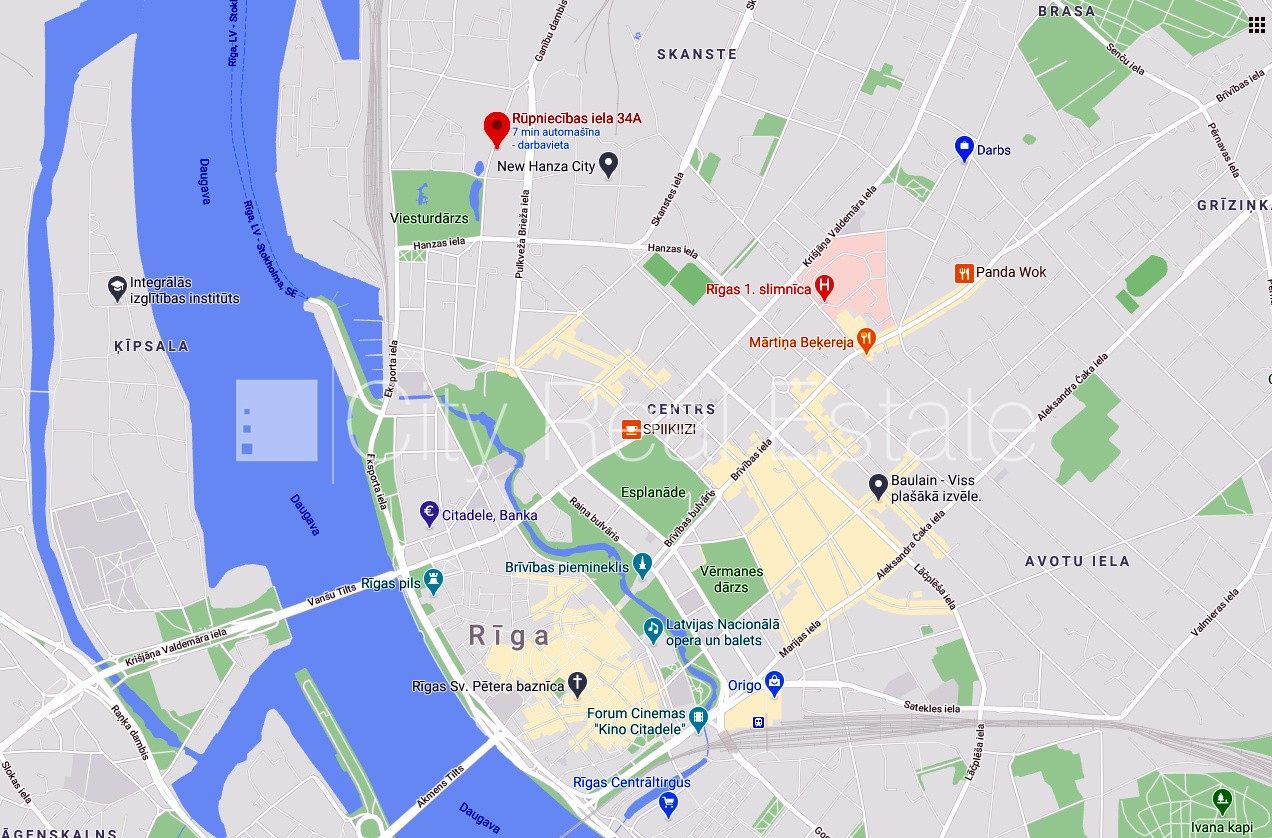Click the Mārtiņa Beķereja restaurant marker
The width and height of the screenshot is (1272, 838).
(x=866, y=341)
